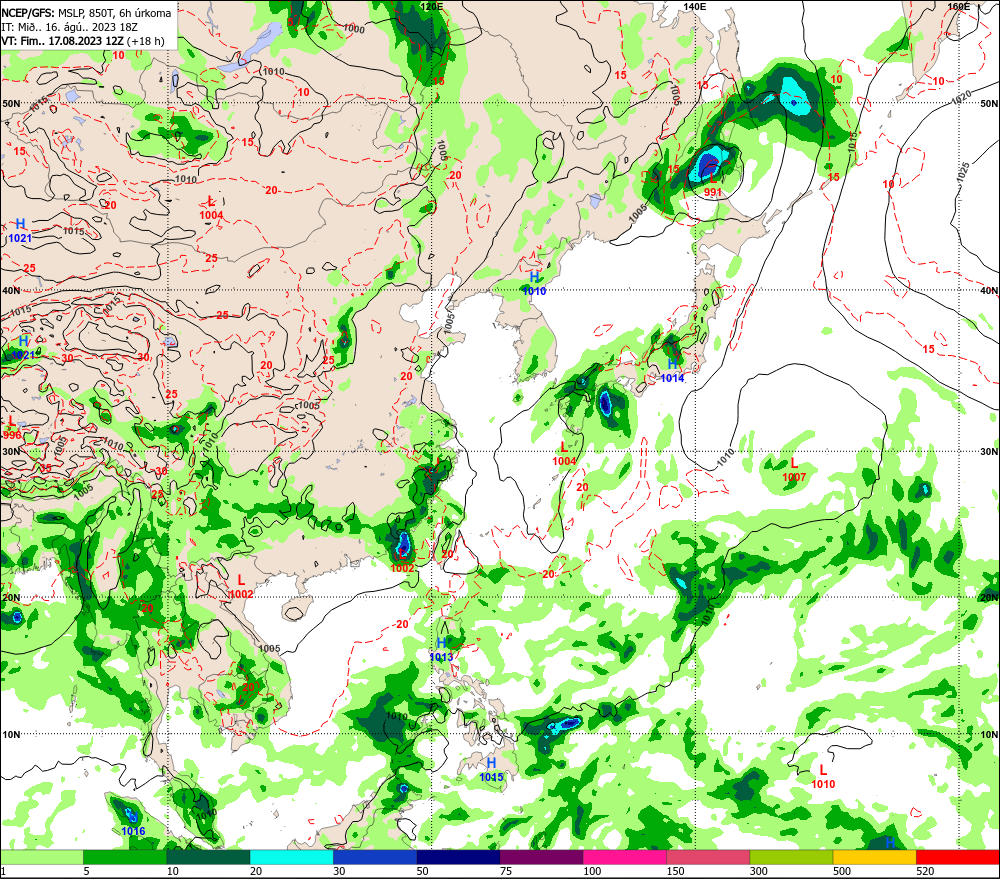Click the IT initialization time line '16. ágú.. 2023 18Z'
This screenshot has height=879, width=1000.
[91, 27]
